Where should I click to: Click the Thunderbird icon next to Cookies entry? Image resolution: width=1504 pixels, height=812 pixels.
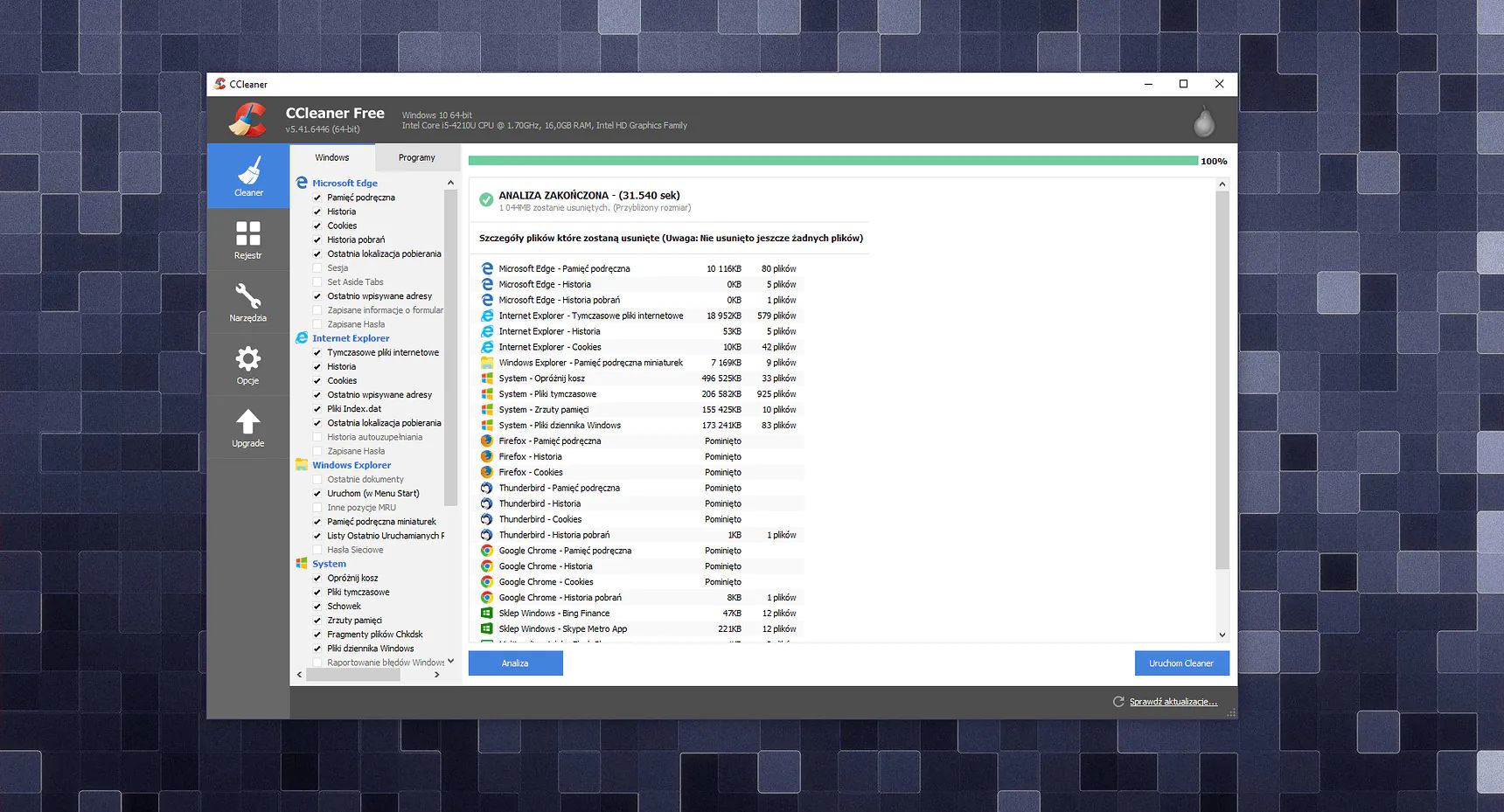[x=487, y=519]
